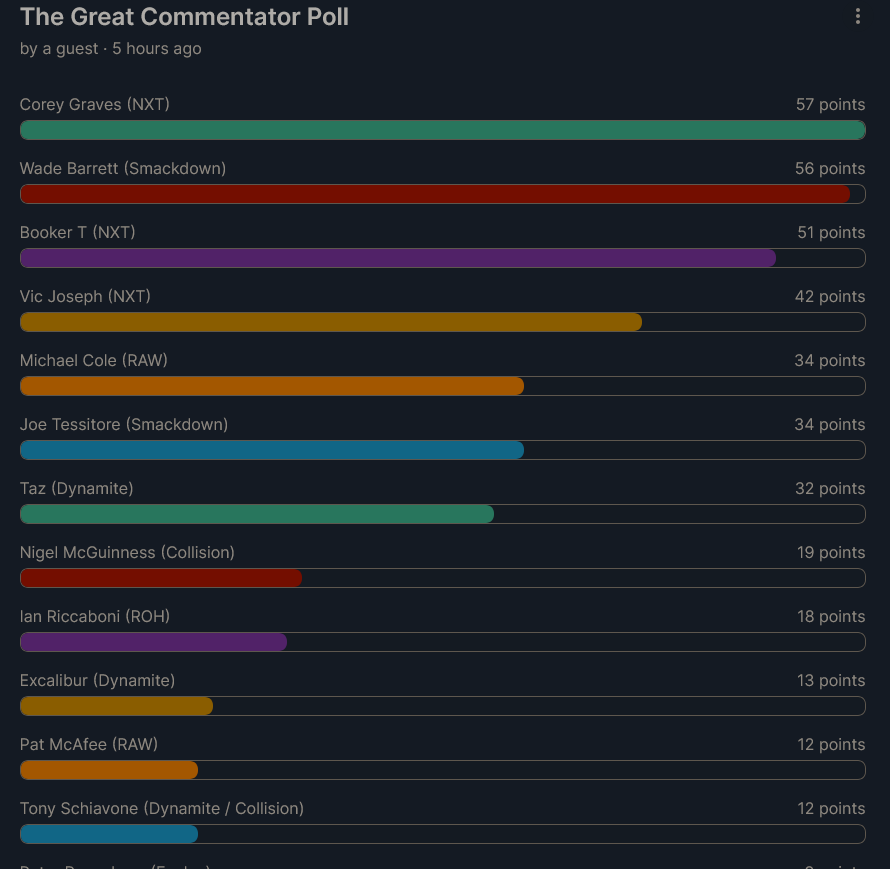Click the Nigel McGuinness (Collision) option label
890x869 pixels.
127,553
